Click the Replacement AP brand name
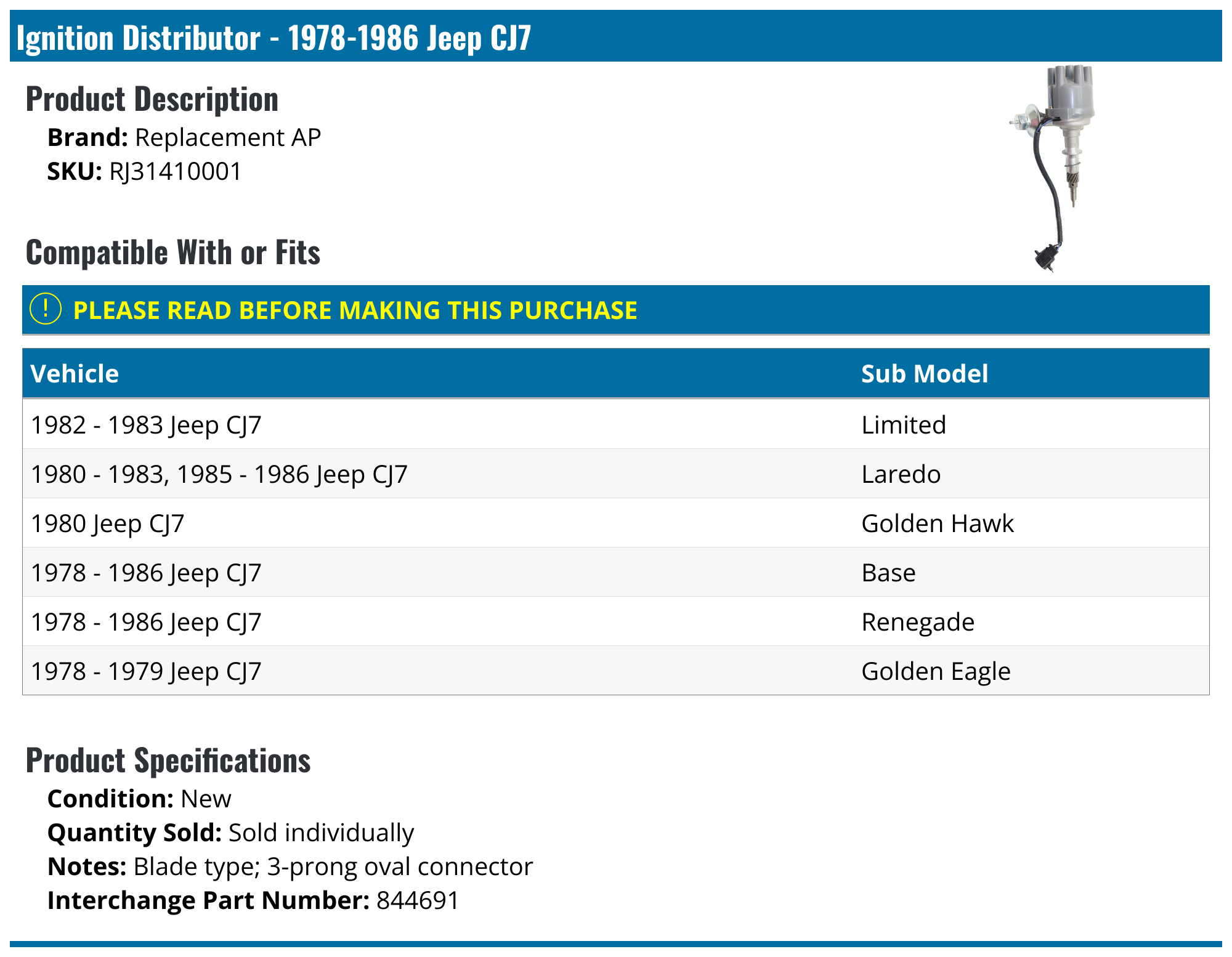Image resolution: width=1232 pixels, height=957 pixels. pos(228,138)
